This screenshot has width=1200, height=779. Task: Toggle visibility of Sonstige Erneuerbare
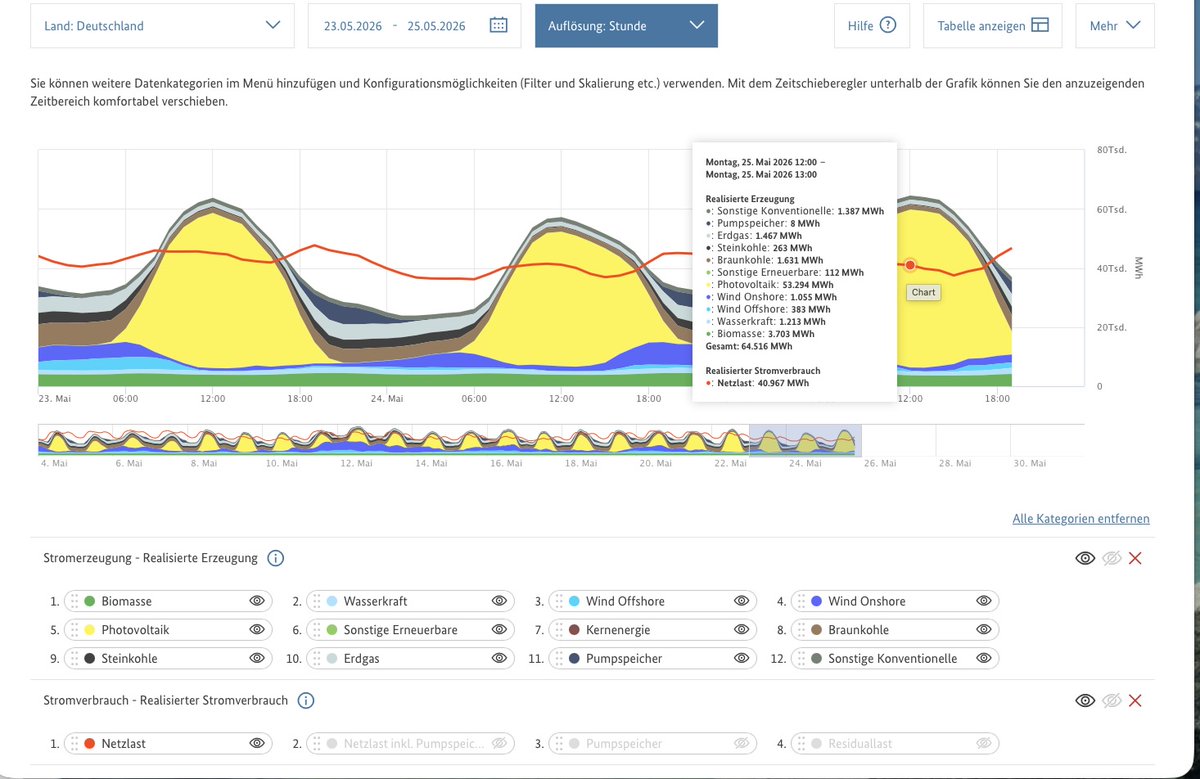[499, 630]
